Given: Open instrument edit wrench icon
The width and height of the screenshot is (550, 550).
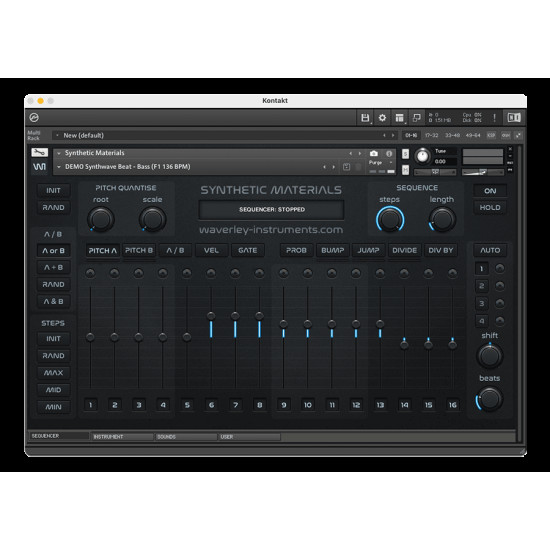Looking at the screenshot, I should (x=39, y=153).
